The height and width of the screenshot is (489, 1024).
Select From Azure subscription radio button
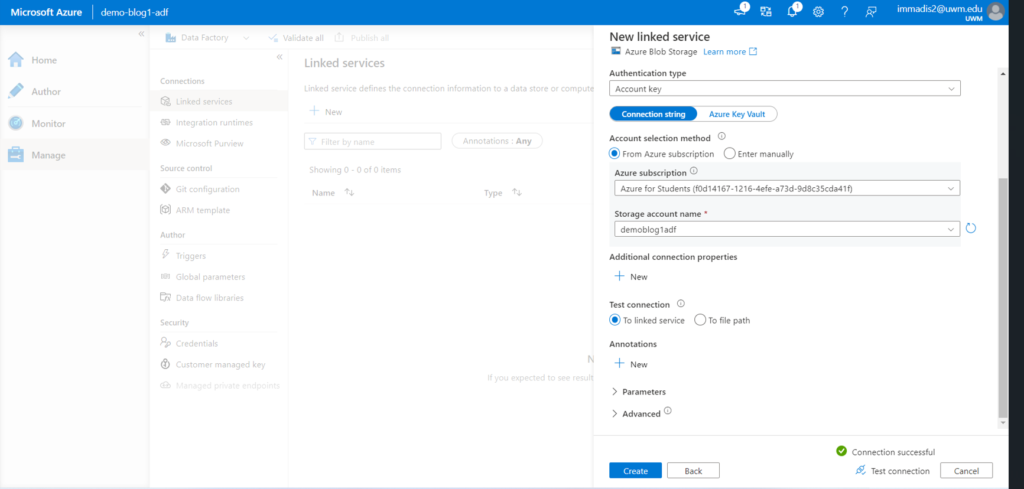pos(614,154)
